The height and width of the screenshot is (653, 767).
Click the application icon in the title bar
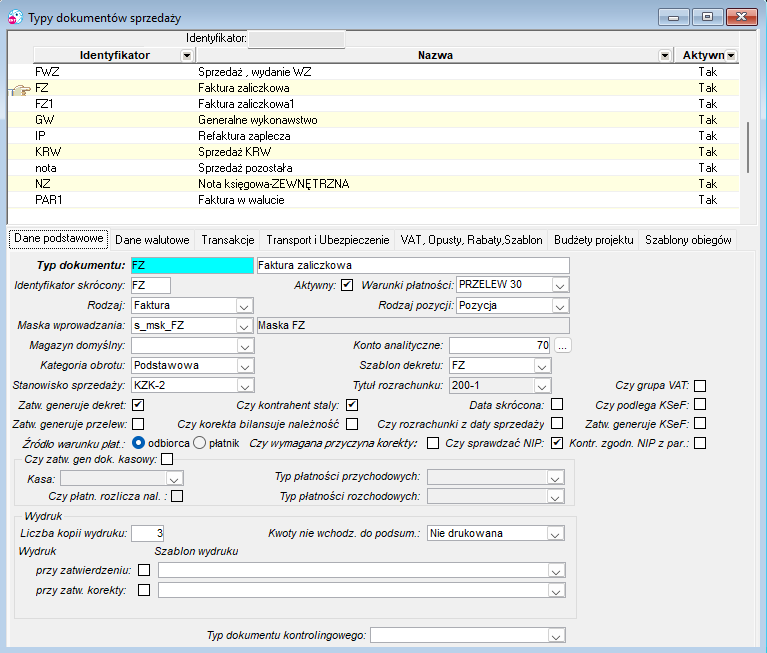tap(15, 17)
